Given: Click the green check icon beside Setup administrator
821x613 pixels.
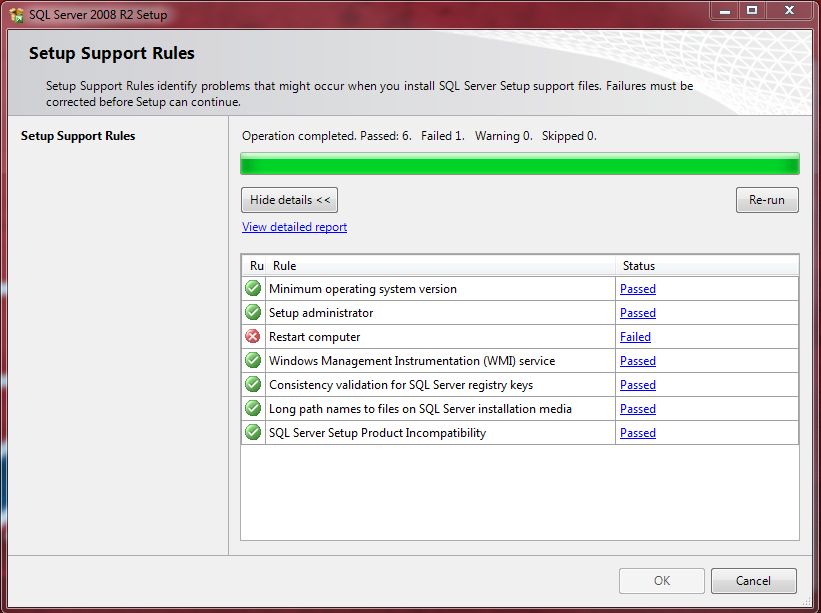Looking at the screenshot, I should tap(253, 313).
